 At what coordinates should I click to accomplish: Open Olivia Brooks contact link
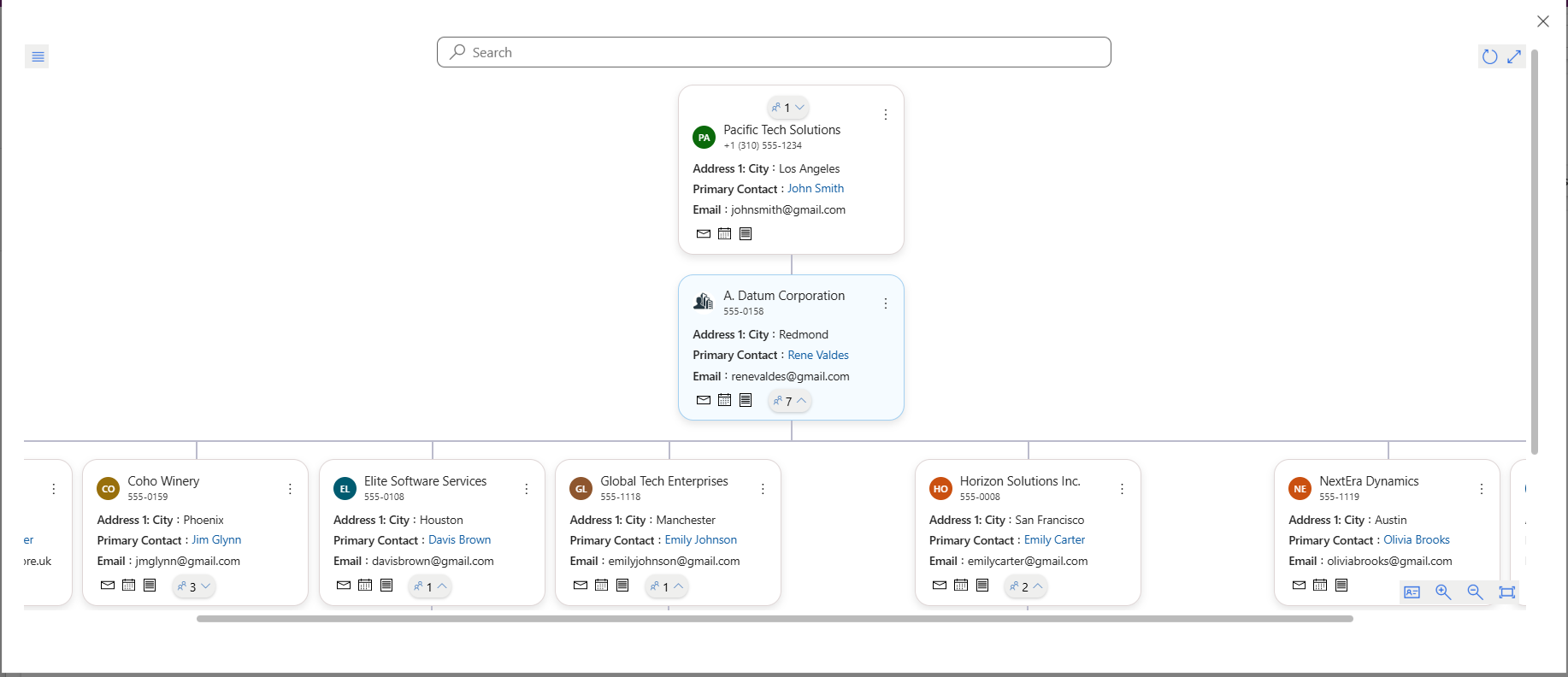[x=1417, y=540]
